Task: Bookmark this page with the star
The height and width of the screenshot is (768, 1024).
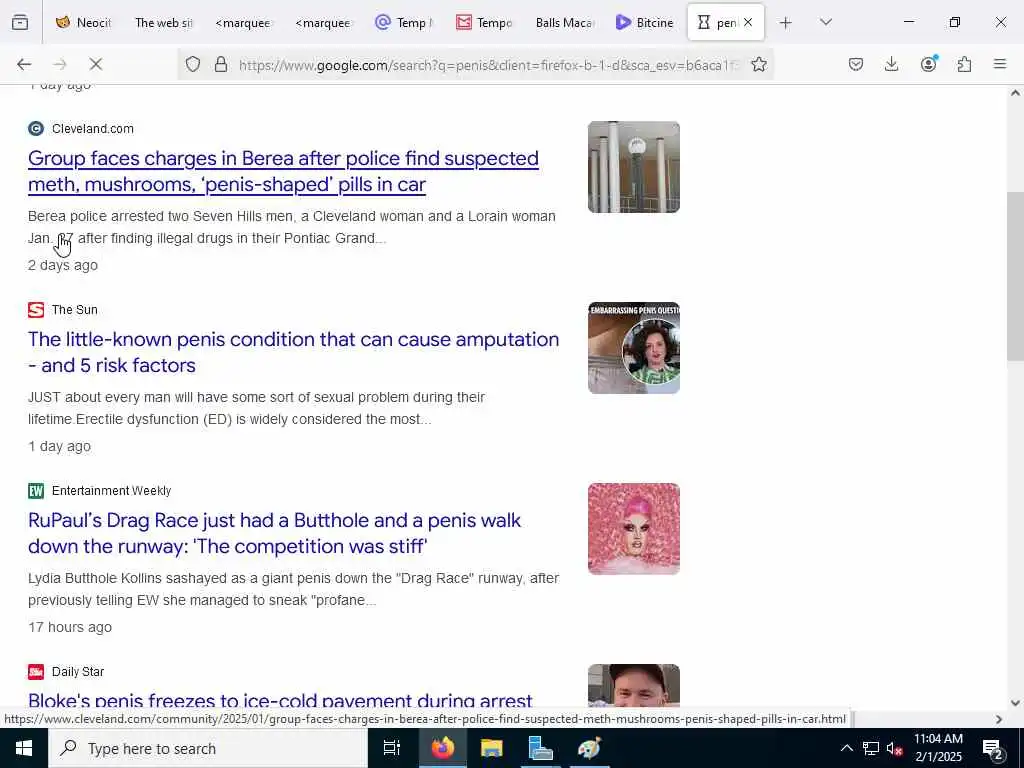Action: pos(758,64)
